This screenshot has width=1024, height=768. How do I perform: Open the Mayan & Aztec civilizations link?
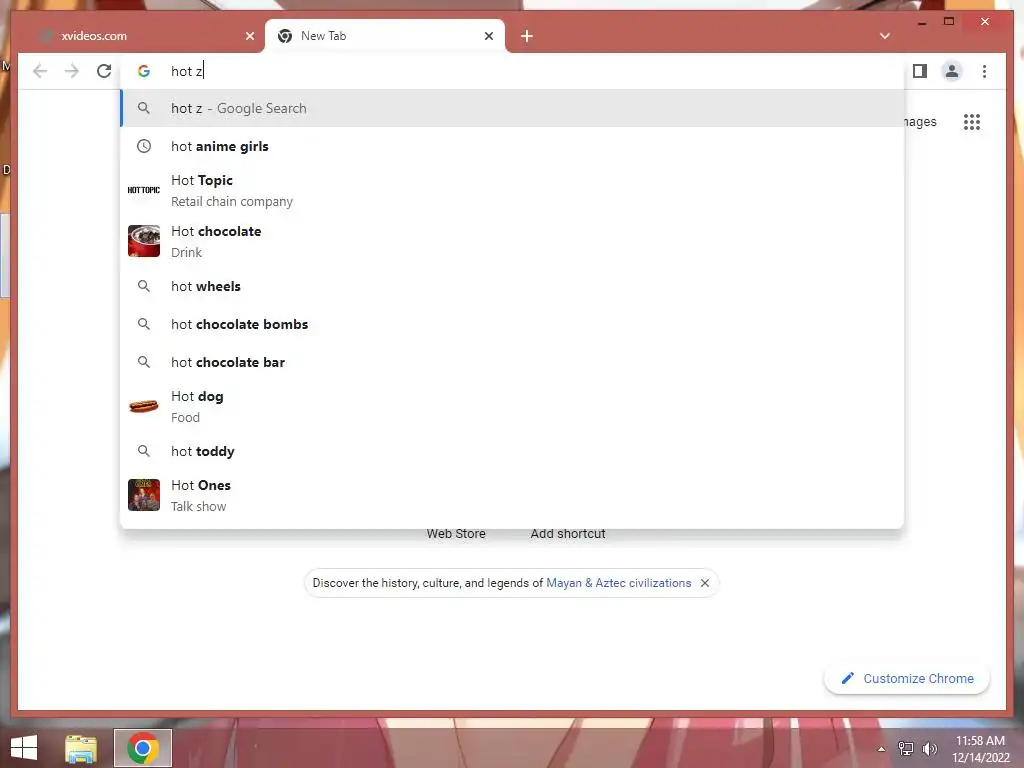click(x=618, y=583)
